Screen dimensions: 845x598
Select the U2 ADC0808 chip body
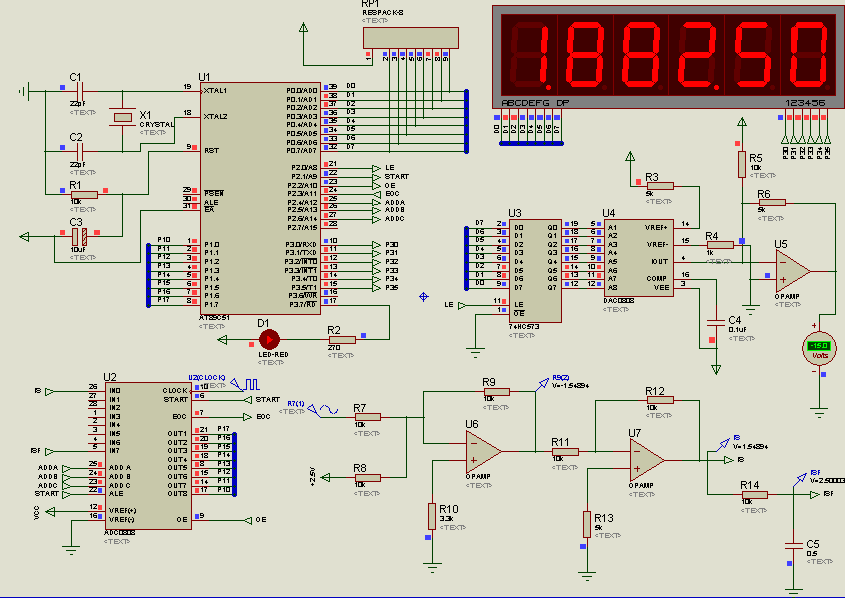pos(148,456)
